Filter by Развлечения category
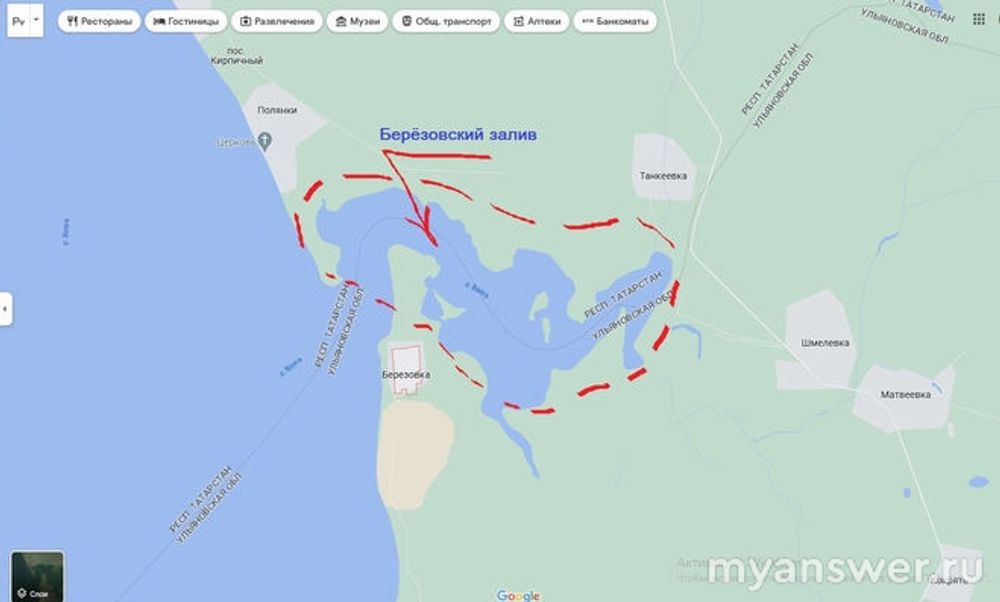The height and width of the screenshot is (602, 1000). tap(277, 21)
